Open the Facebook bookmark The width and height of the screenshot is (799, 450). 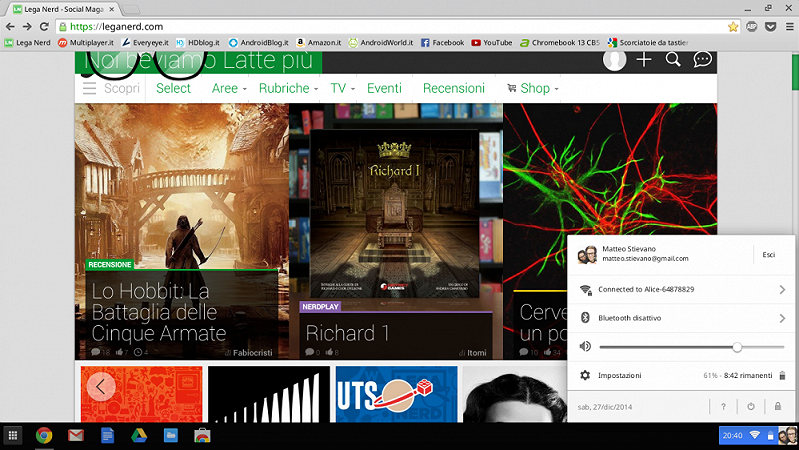pyautogui.click(x=442, y=43)
